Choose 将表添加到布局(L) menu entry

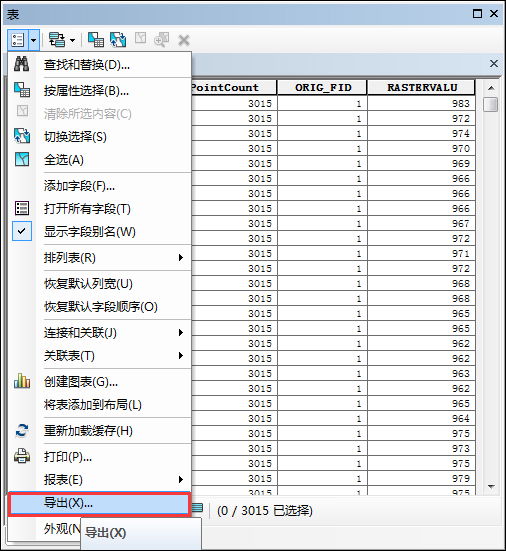click(x=99, y=405)
